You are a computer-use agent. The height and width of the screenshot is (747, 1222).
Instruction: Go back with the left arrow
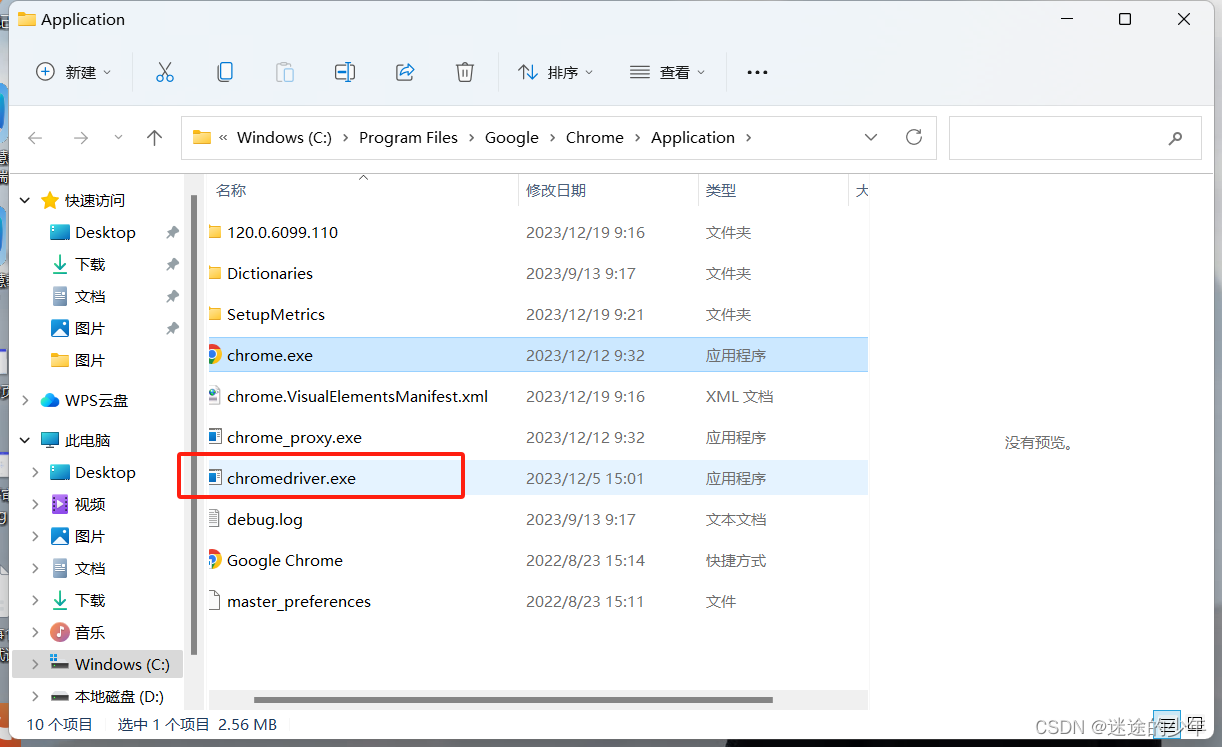(35, 138)
